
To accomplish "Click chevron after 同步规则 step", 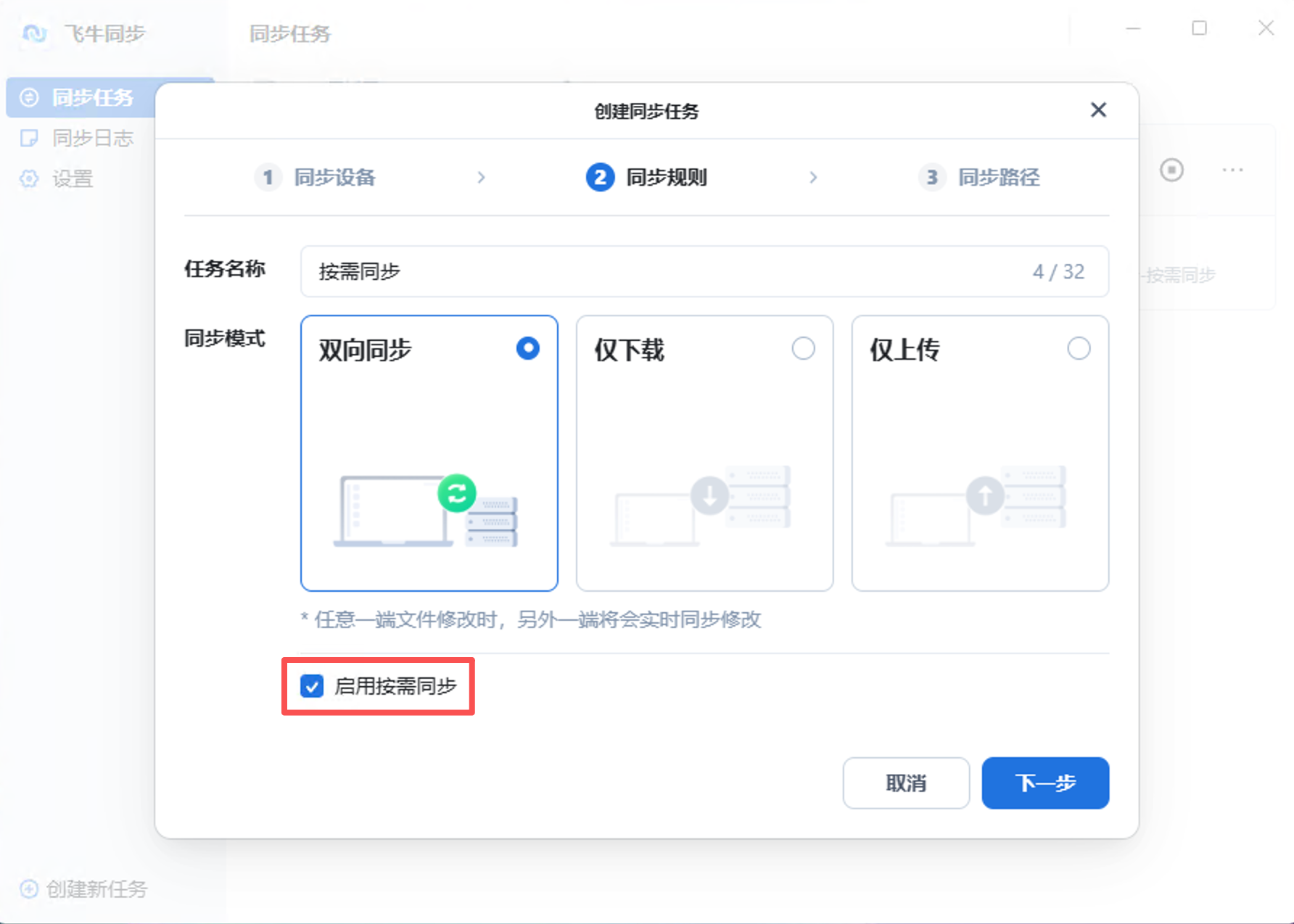I will 813,178.
